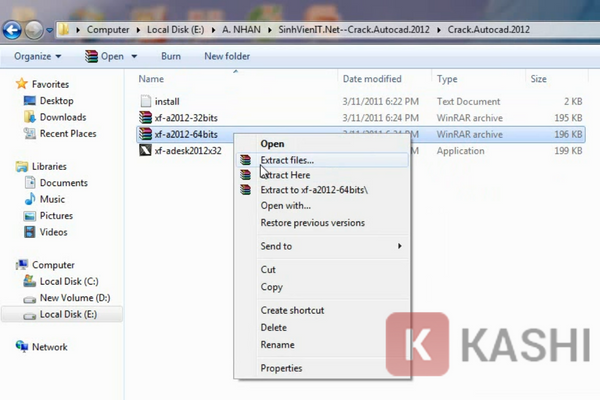Open Properties from the context menu
This screenshot has width=600, height=400.
pos(281,368)
